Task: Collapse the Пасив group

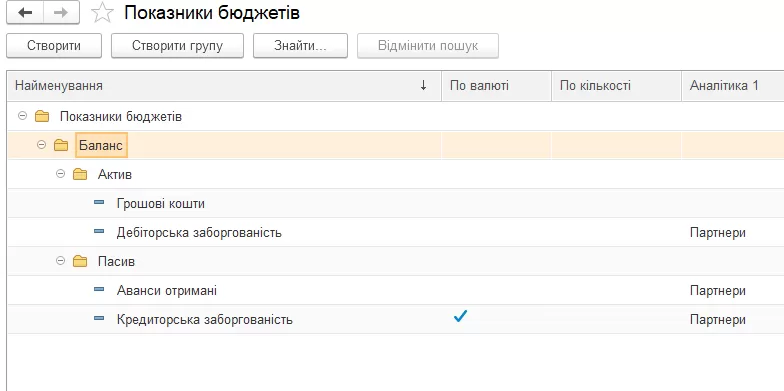Action: pyautogui.click(x=60, y=261)
